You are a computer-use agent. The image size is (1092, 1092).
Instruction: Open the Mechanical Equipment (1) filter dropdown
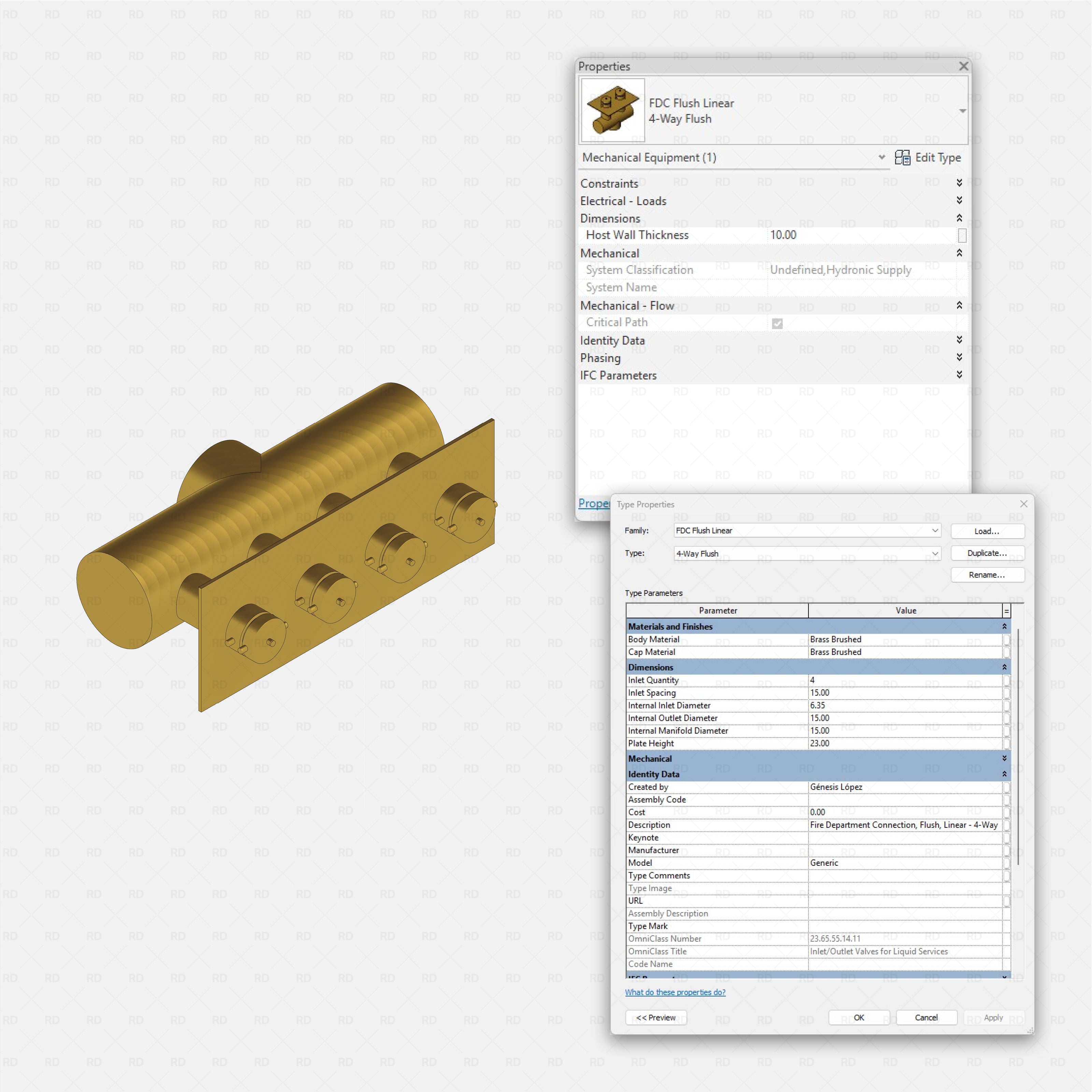tap(881, 157)
